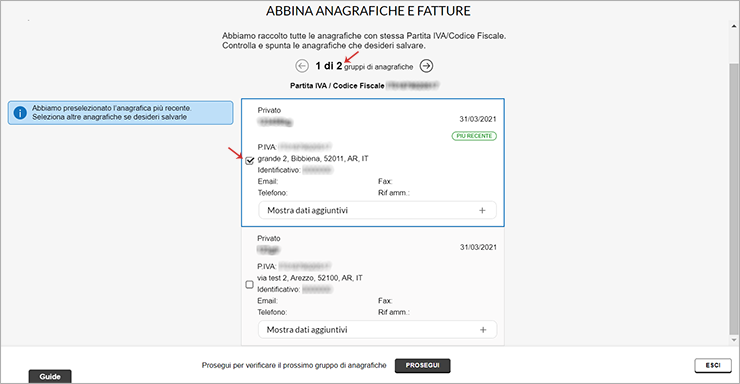Go to previous group of anagrafiche arrow
Image resolution: width=740 pixels, height=384 pixels.
point(302,66)
